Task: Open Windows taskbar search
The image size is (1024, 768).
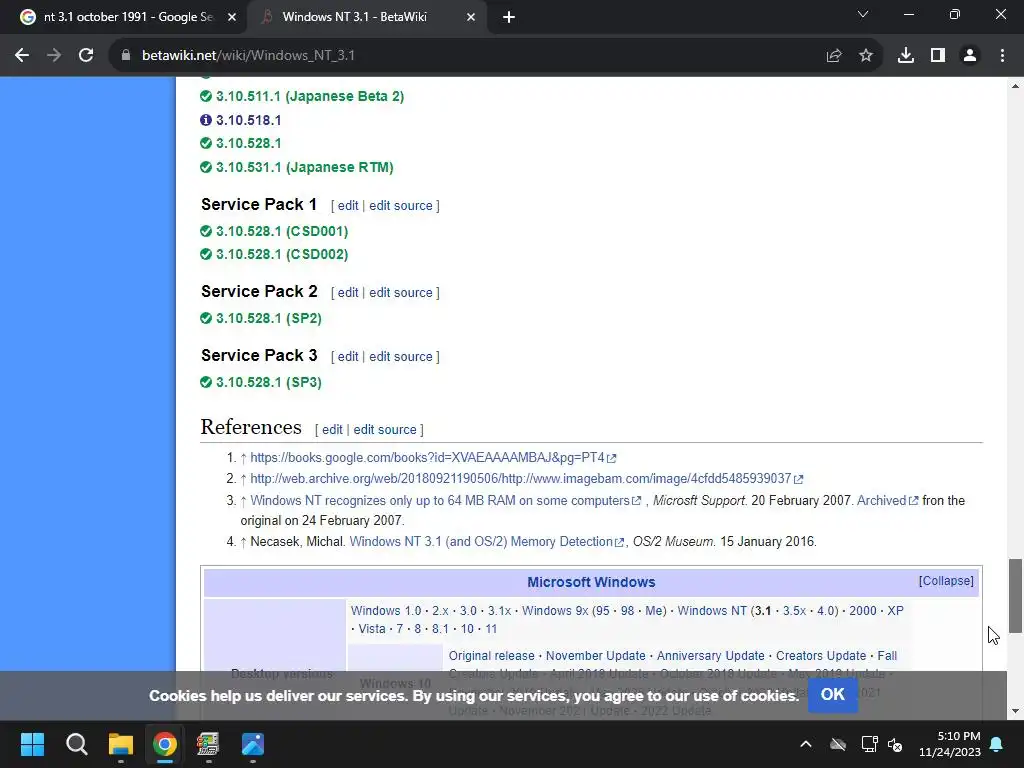Action: (x=76, y=744)
